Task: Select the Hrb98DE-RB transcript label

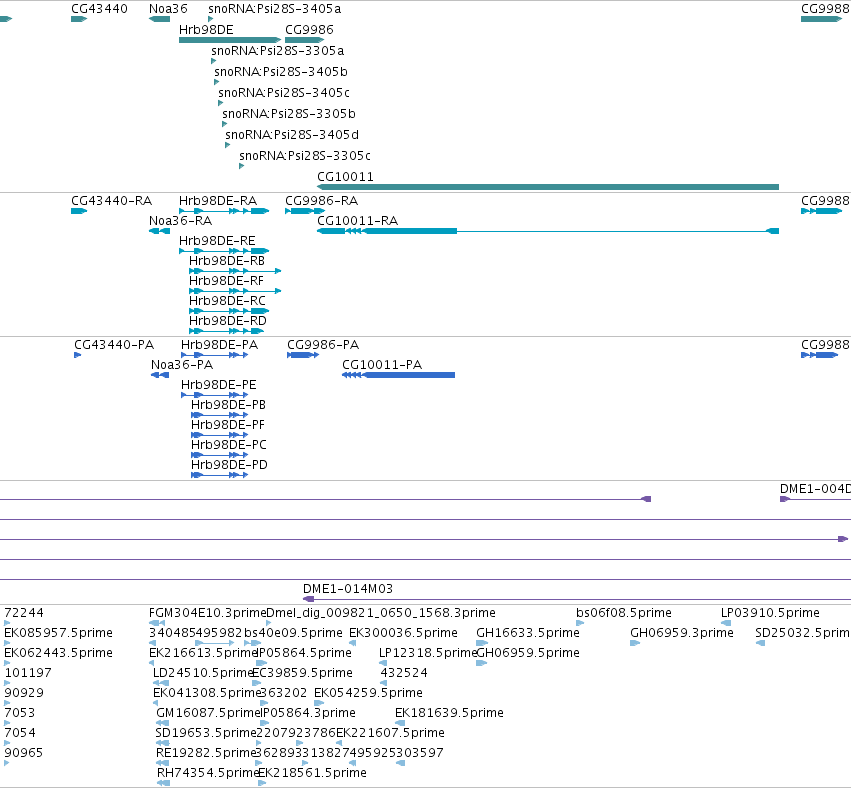Action: (x=227, y=260)
